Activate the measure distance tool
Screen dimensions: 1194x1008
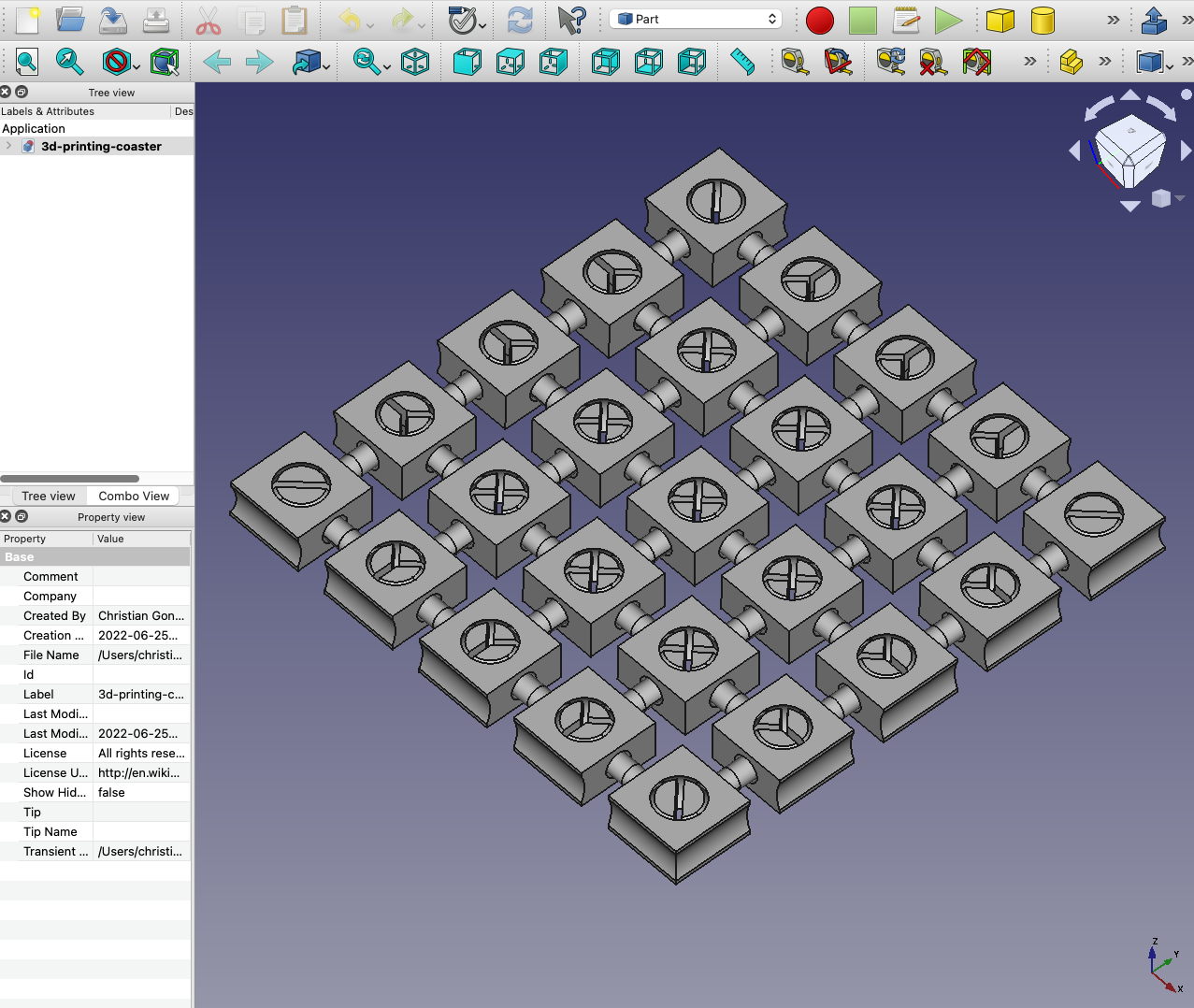point(741,62)
